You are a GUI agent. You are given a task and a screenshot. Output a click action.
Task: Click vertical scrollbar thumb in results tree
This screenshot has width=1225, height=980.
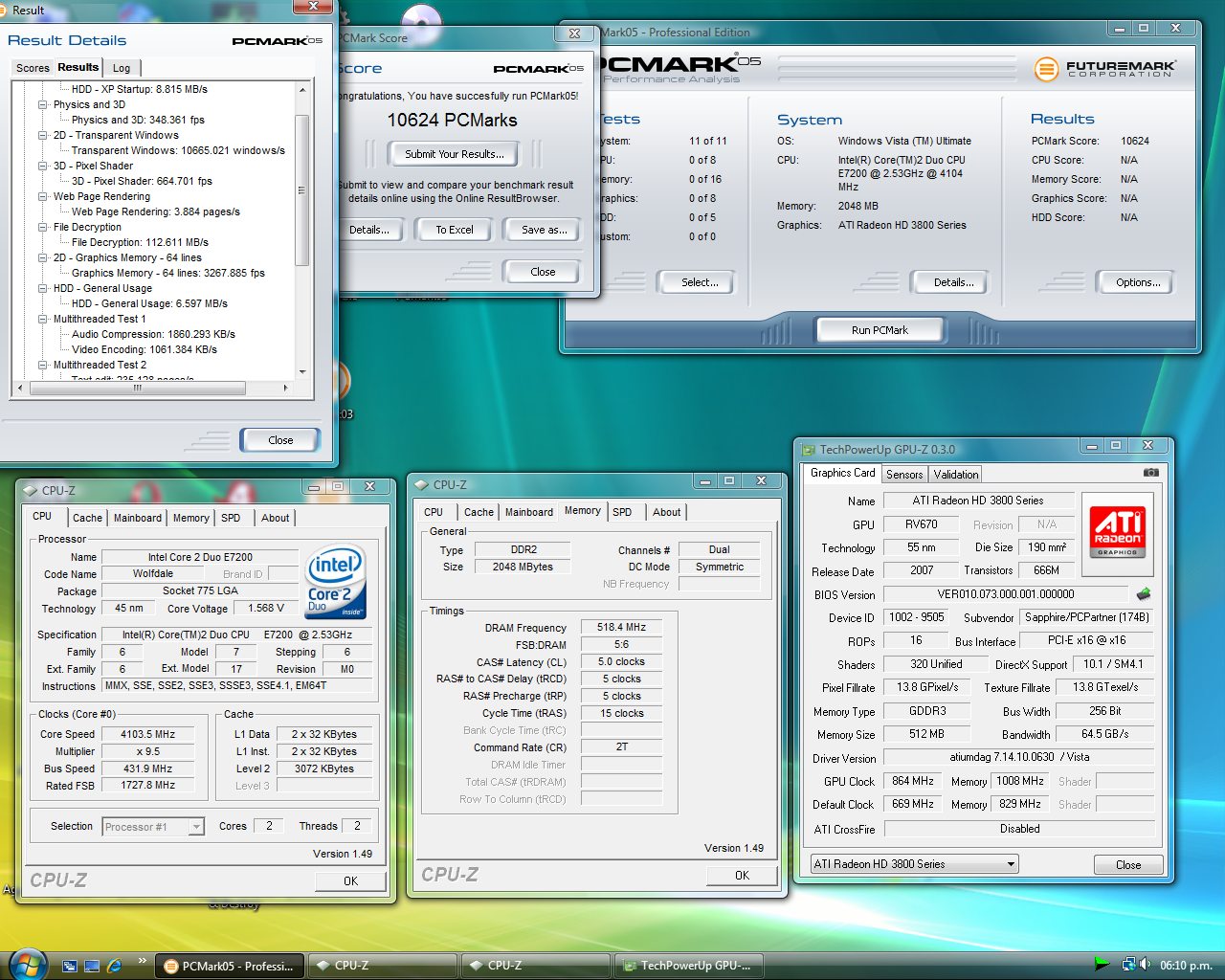302,189
